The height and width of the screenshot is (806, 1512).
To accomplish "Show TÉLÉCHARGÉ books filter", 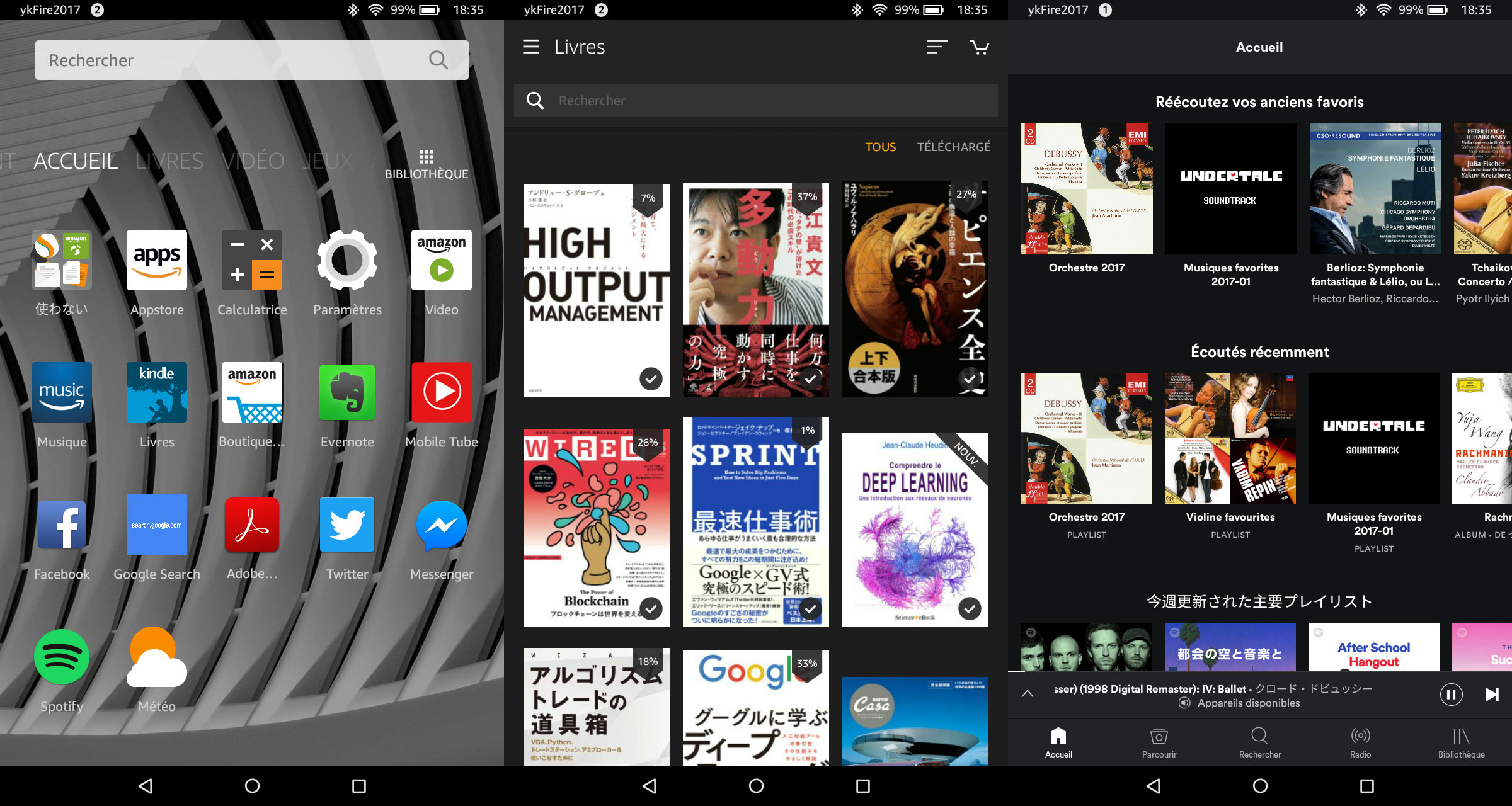I will (954, 147).
